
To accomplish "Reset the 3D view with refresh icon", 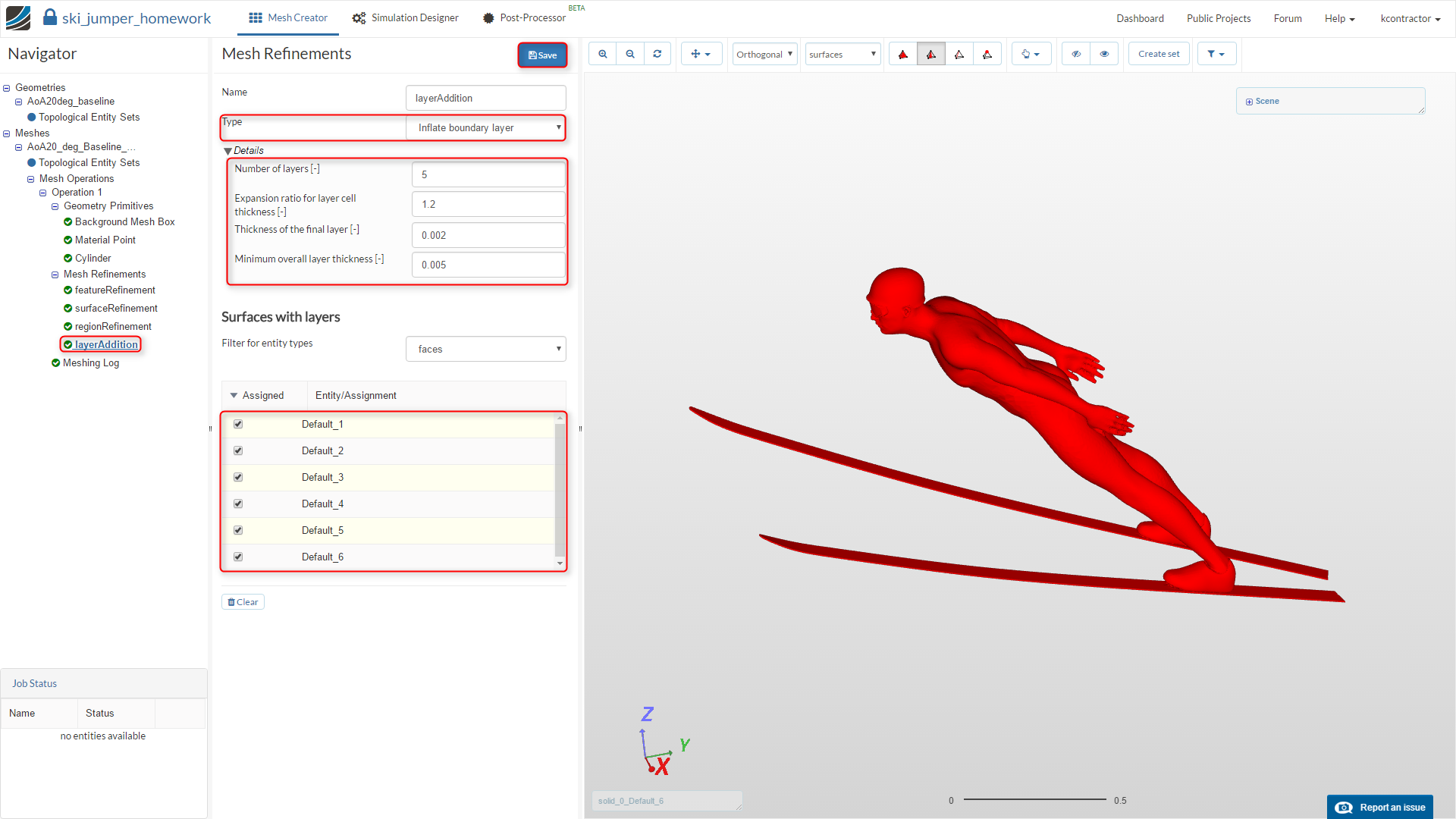I will (x=657, y=54).
